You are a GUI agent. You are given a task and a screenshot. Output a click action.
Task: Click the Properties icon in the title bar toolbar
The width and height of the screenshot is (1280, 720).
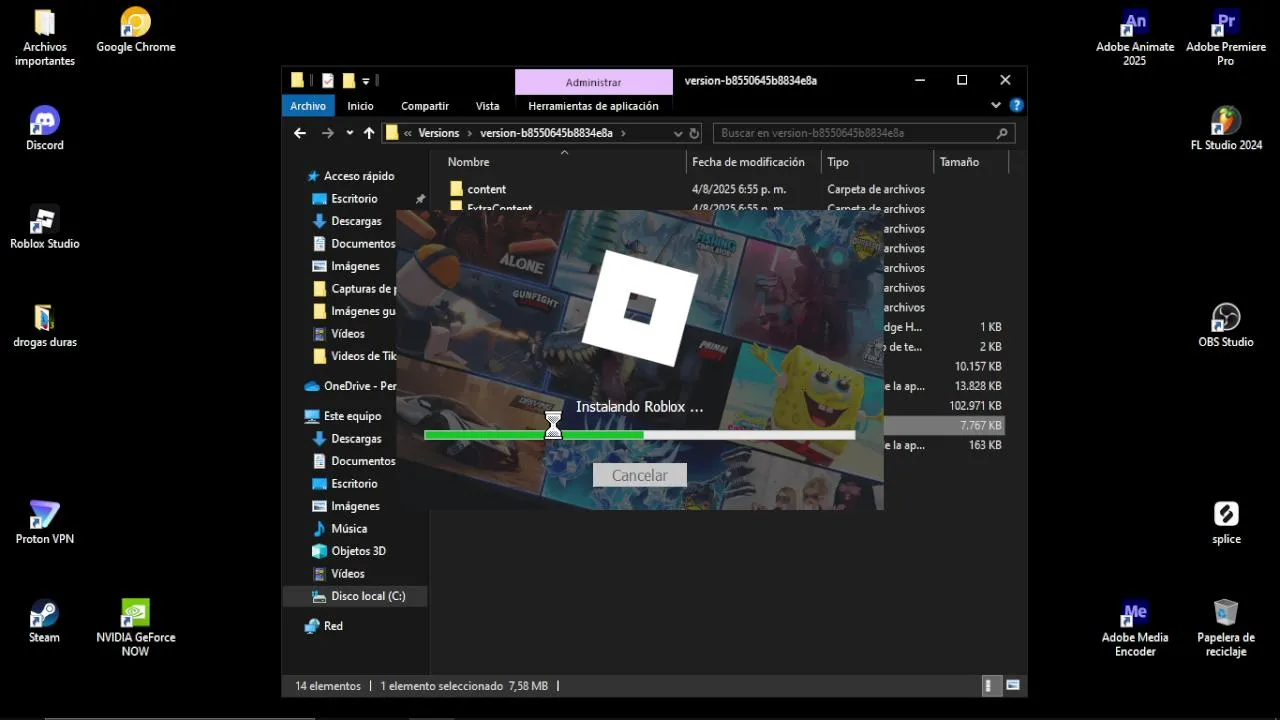(328, 80)
